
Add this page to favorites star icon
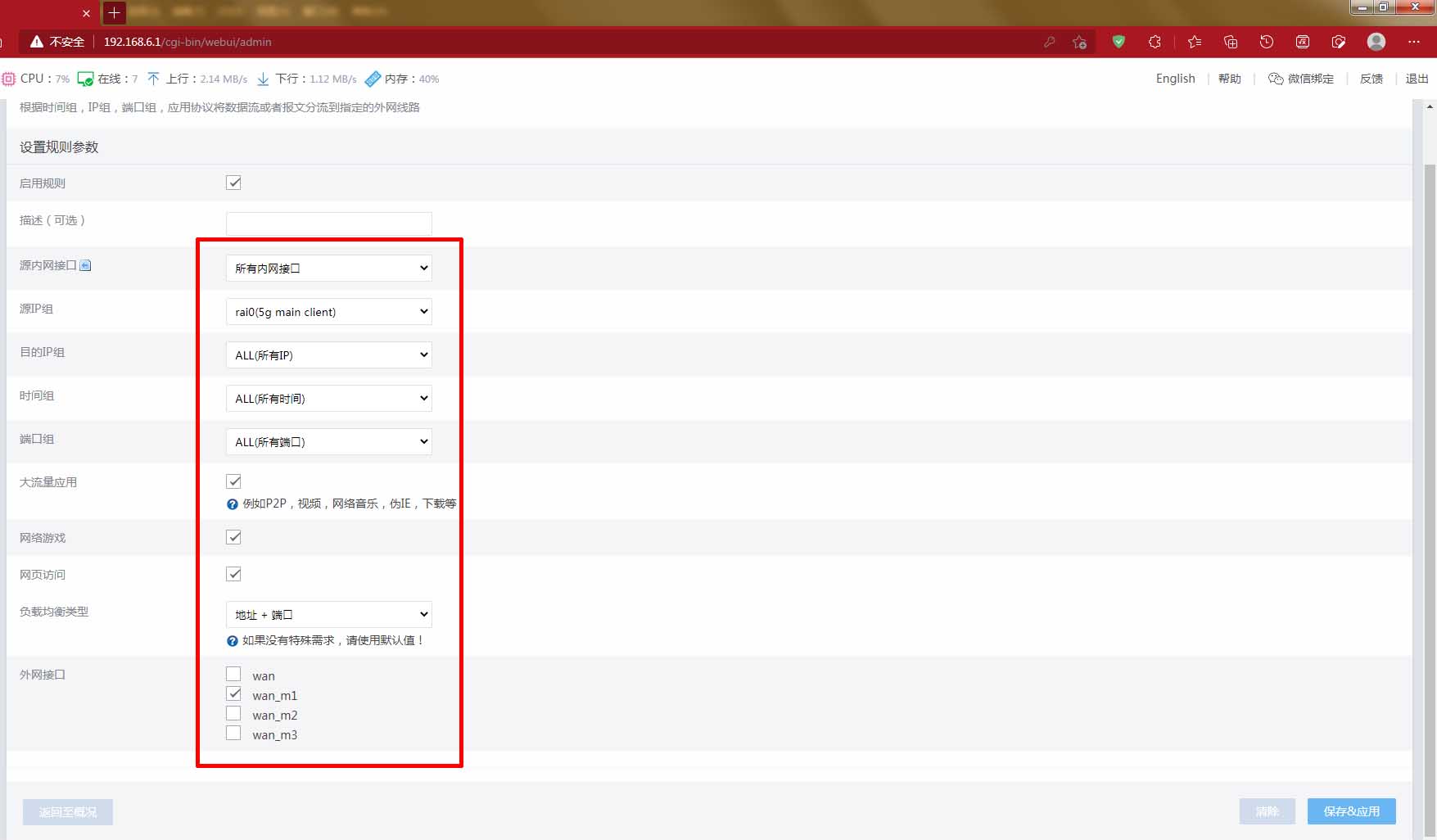[1079, 42]
